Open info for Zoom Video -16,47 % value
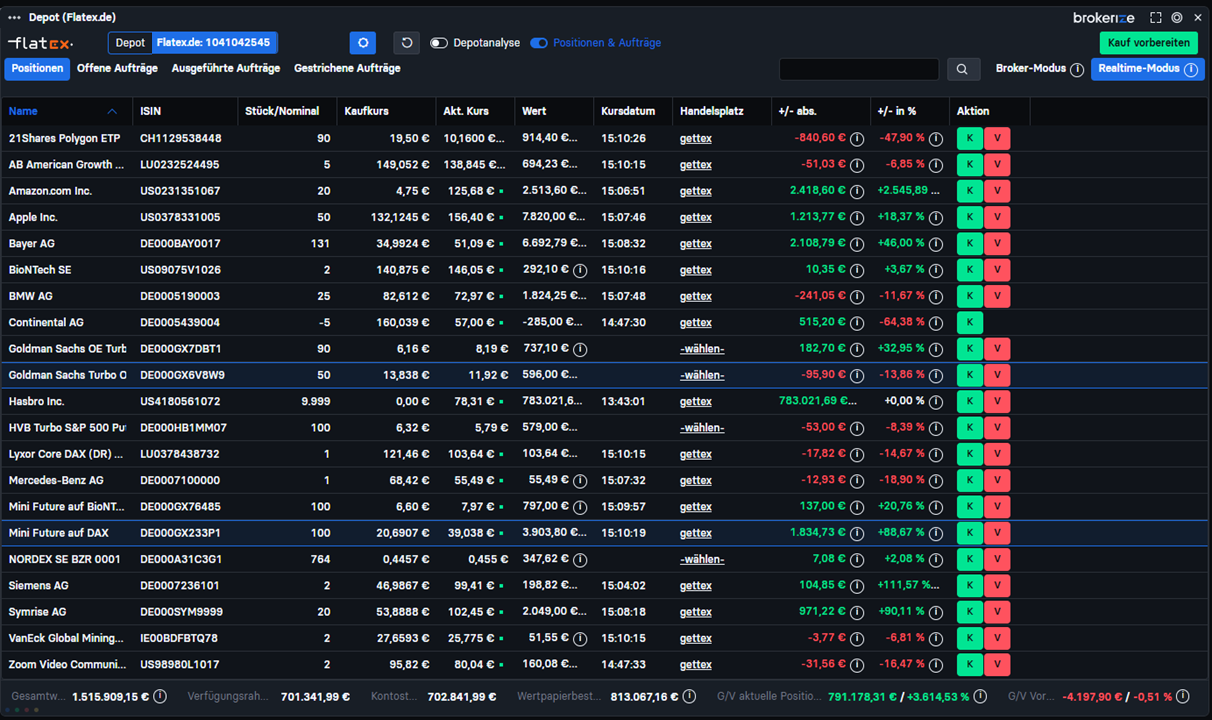 (x=936, y=664)
